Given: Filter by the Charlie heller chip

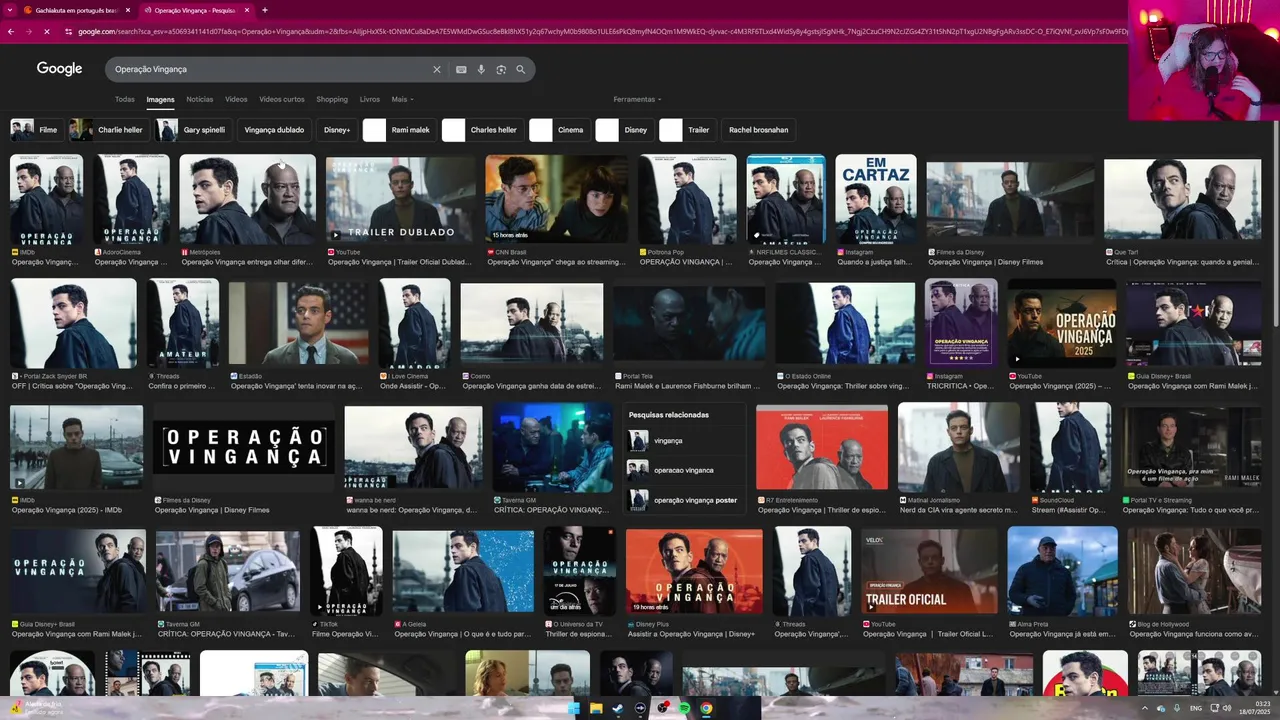Looking at the screenshot, I should [x=108, y=130].
